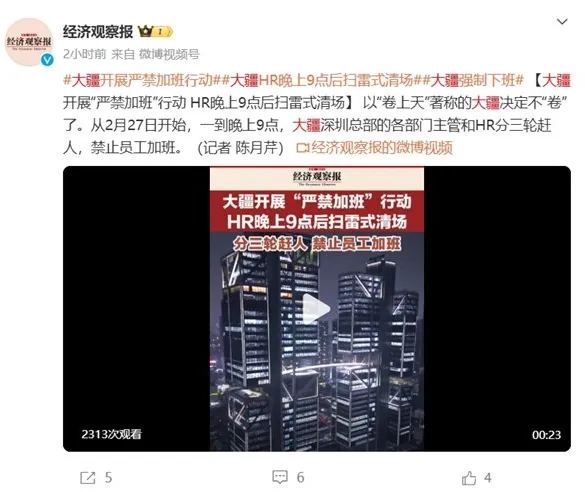This screenshot has height=492, width=585.
Task: Open the 经济观察报 profile avatar
Action: pos(29,42)
